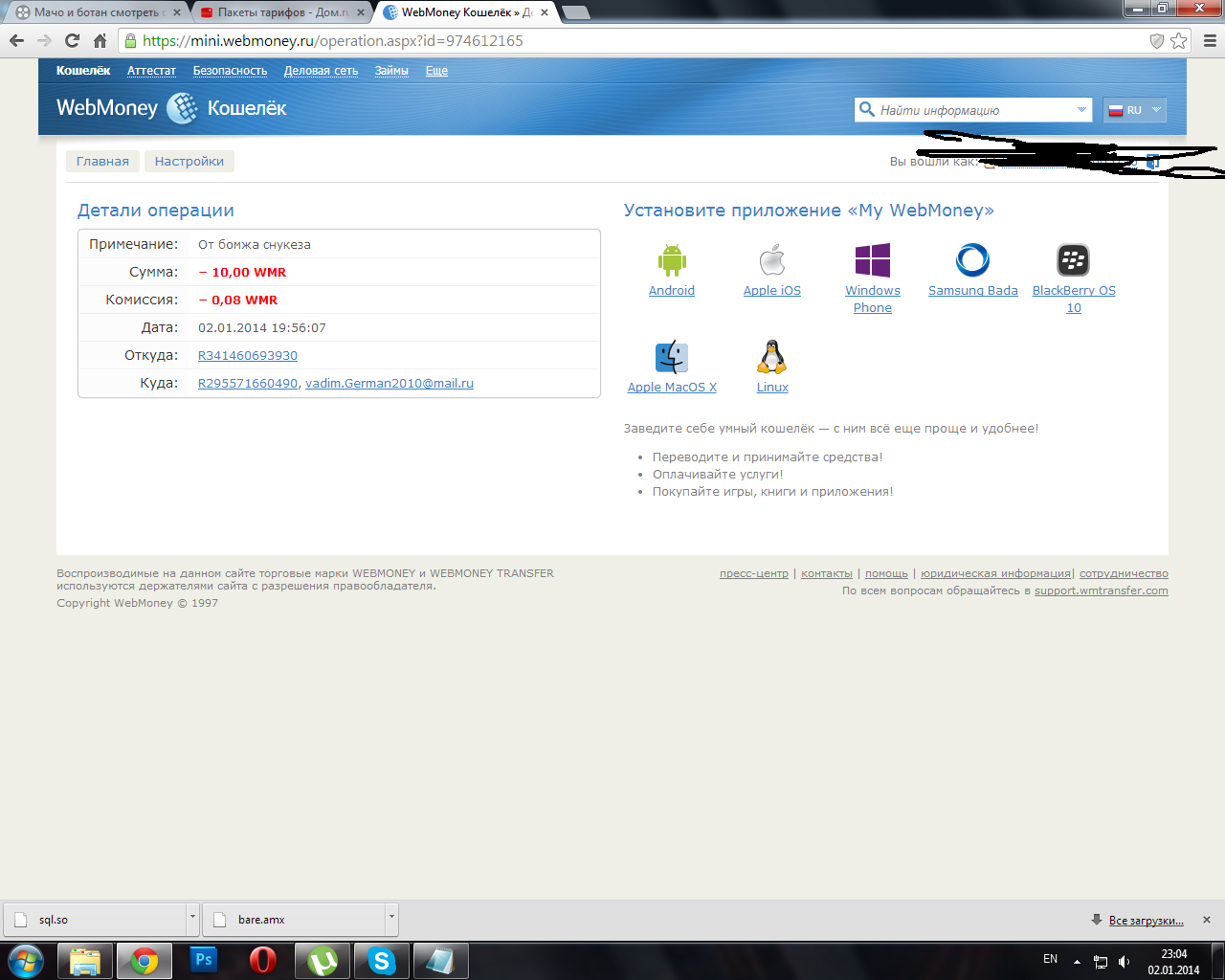Image resolution: width=1225 pixels, height=980 pixels.
Task: Open the контакты footer link
Action: (827, 573)
